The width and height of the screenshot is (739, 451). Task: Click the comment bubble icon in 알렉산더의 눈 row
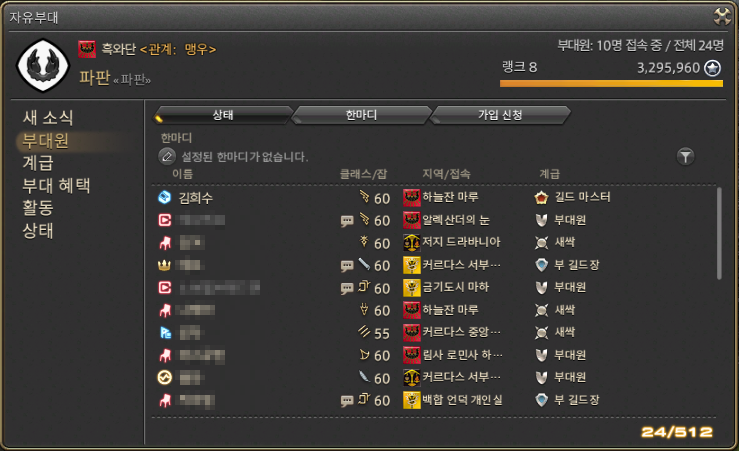click(347, 221)
